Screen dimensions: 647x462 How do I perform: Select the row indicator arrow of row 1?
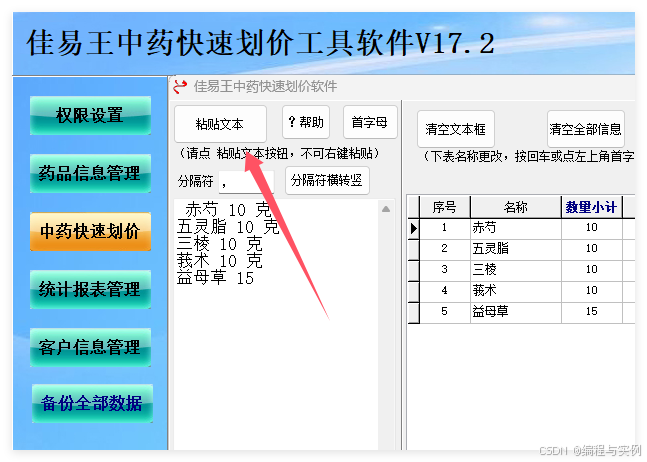tap(413, 229)
